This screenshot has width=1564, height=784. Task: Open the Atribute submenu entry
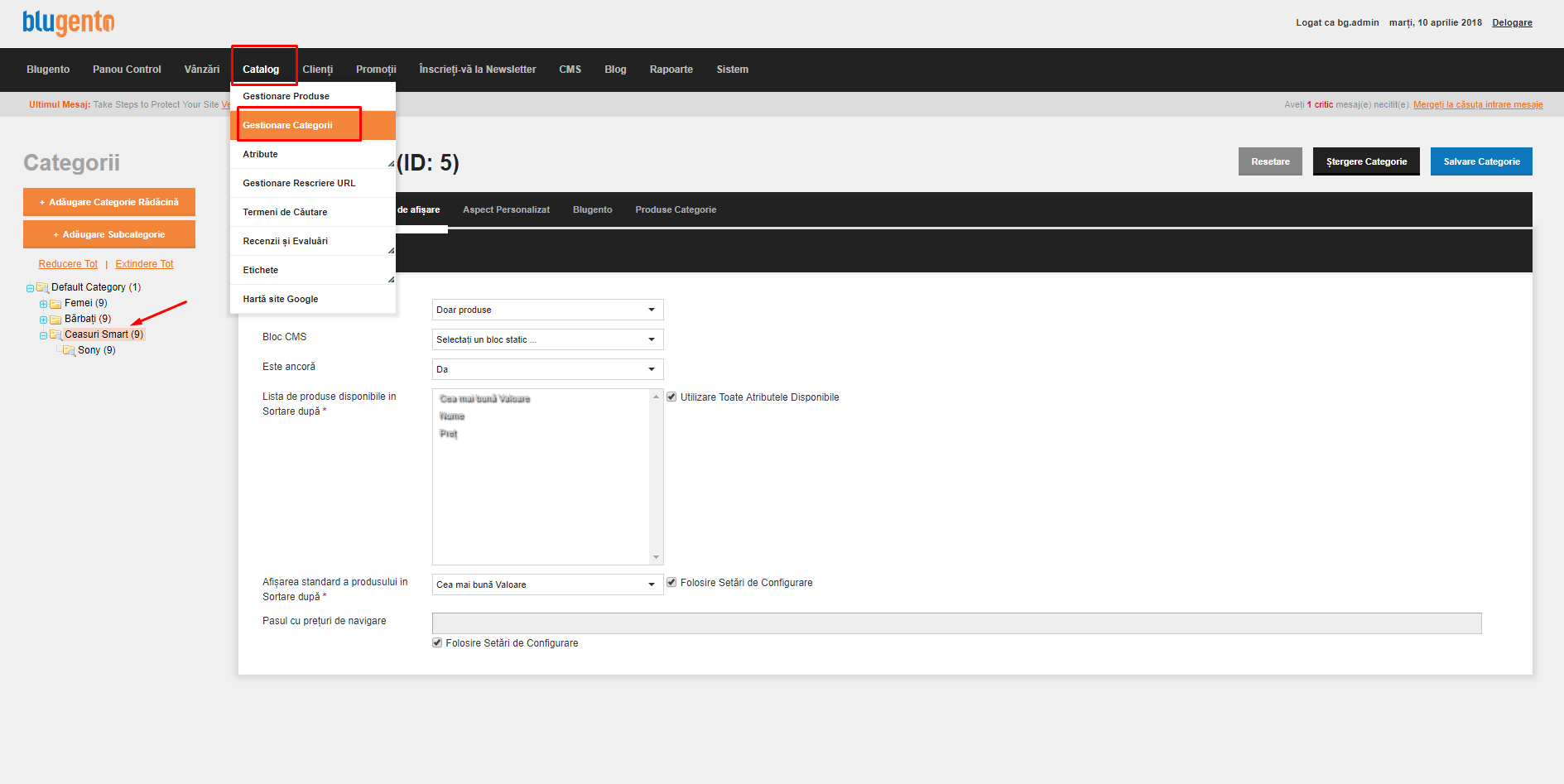click(x=312, y=154)
